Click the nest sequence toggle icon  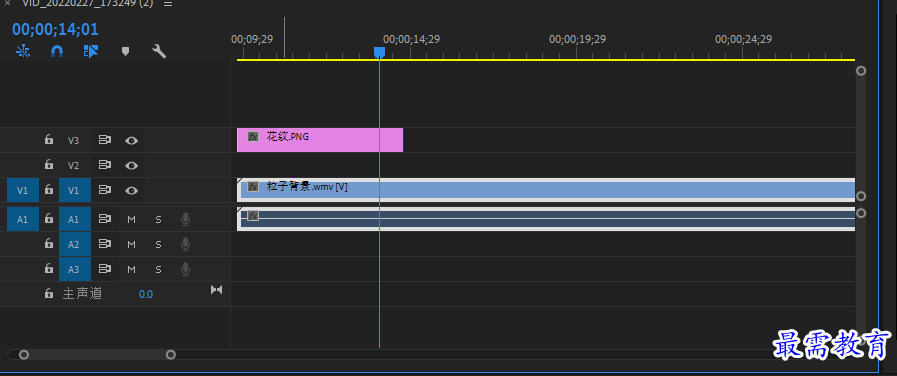click(22, 52)
